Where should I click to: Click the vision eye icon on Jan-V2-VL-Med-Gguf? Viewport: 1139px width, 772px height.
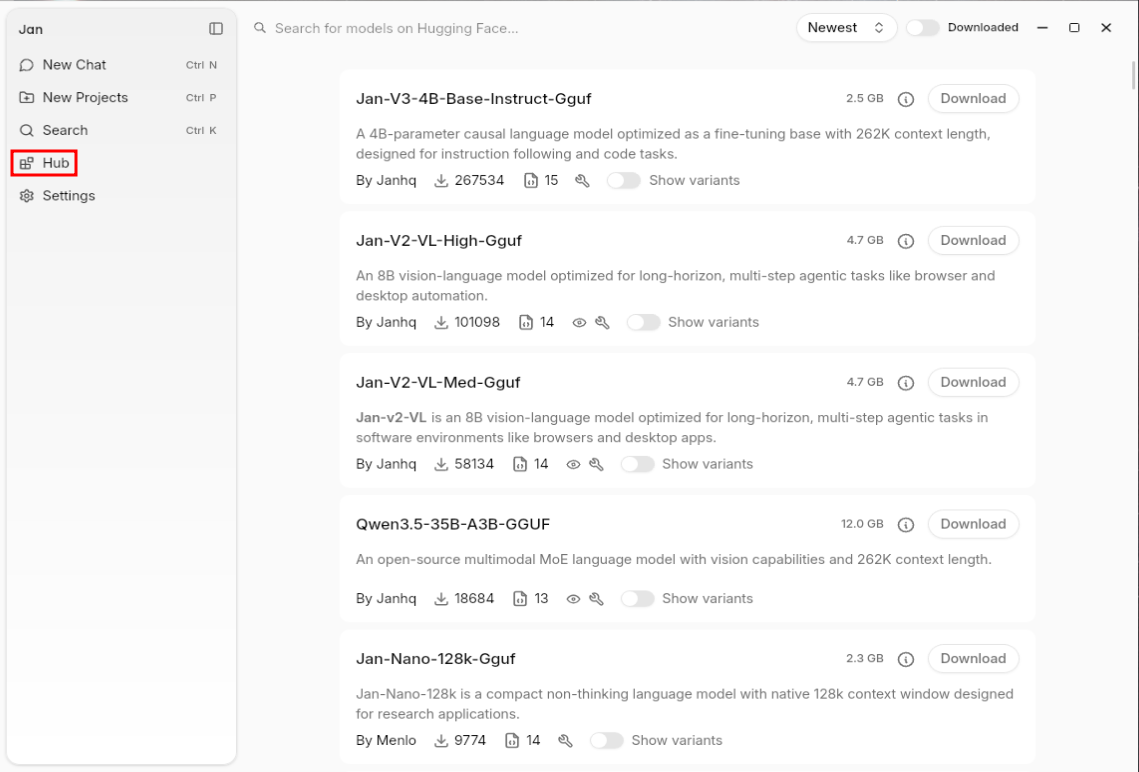pyautogui.click(x=573, y=465)
